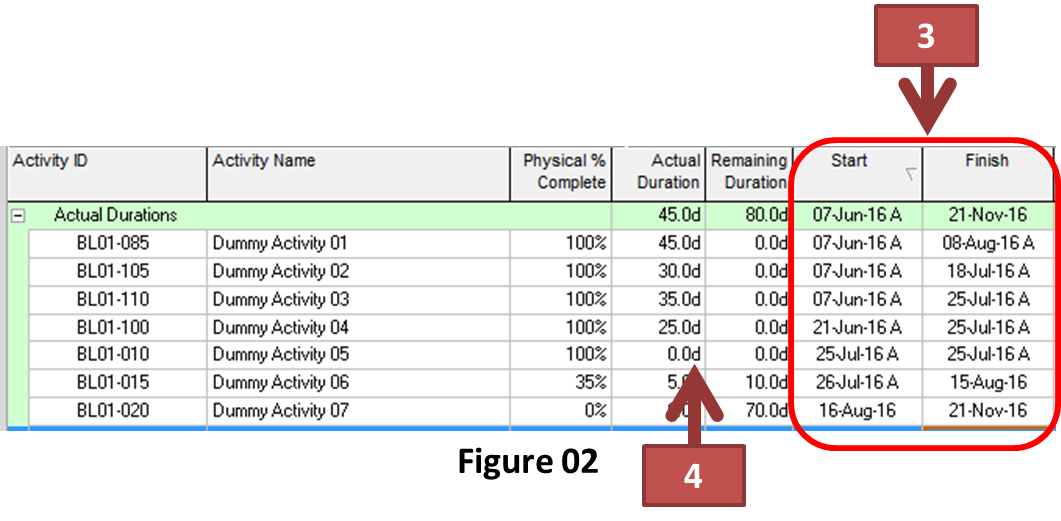Click the 35% physical complete cell
1061x521 pixels.
click(560, 382)
